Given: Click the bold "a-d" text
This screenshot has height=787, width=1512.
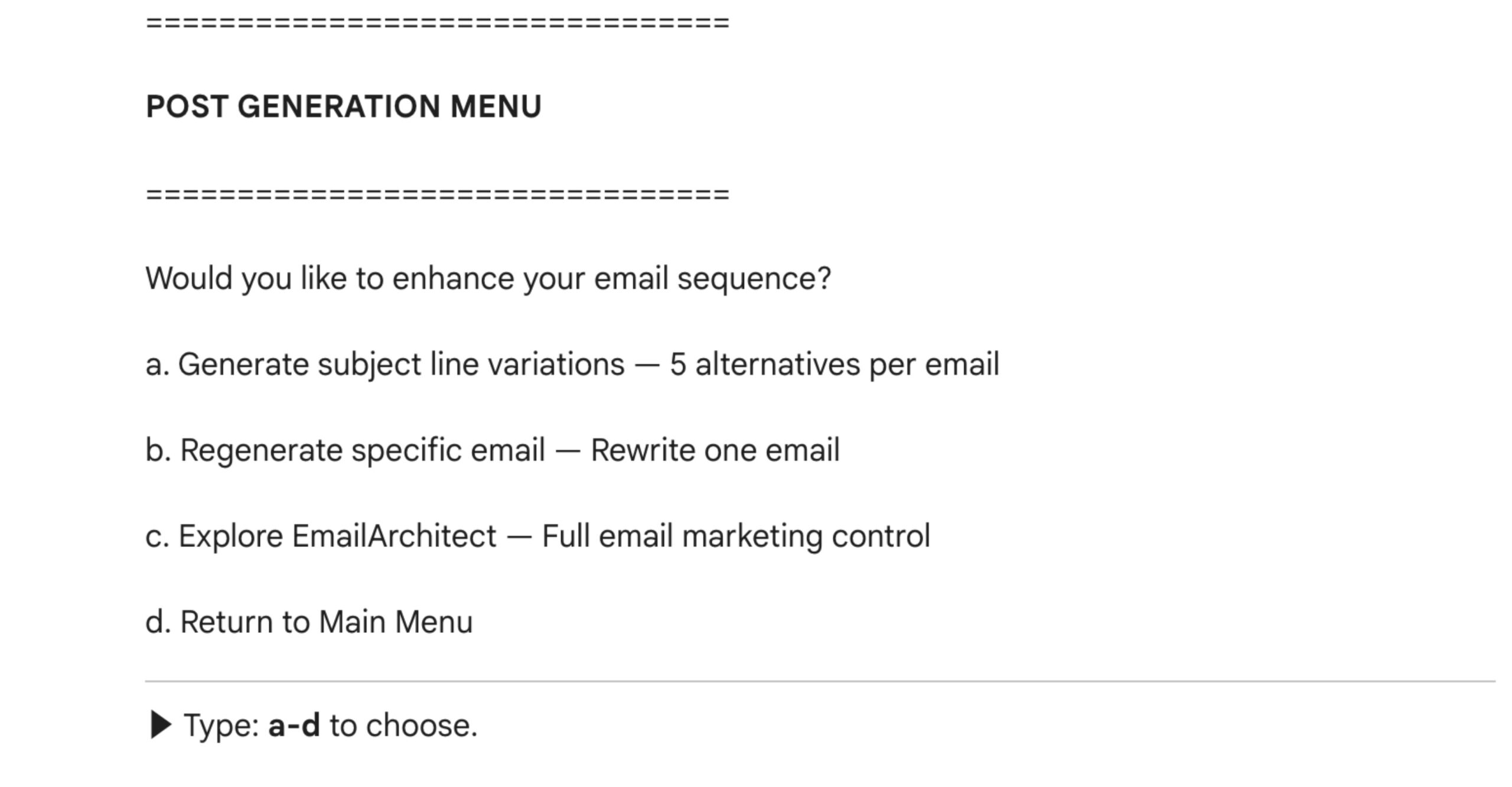Looking at the screenshot, I should pos(294,726).
